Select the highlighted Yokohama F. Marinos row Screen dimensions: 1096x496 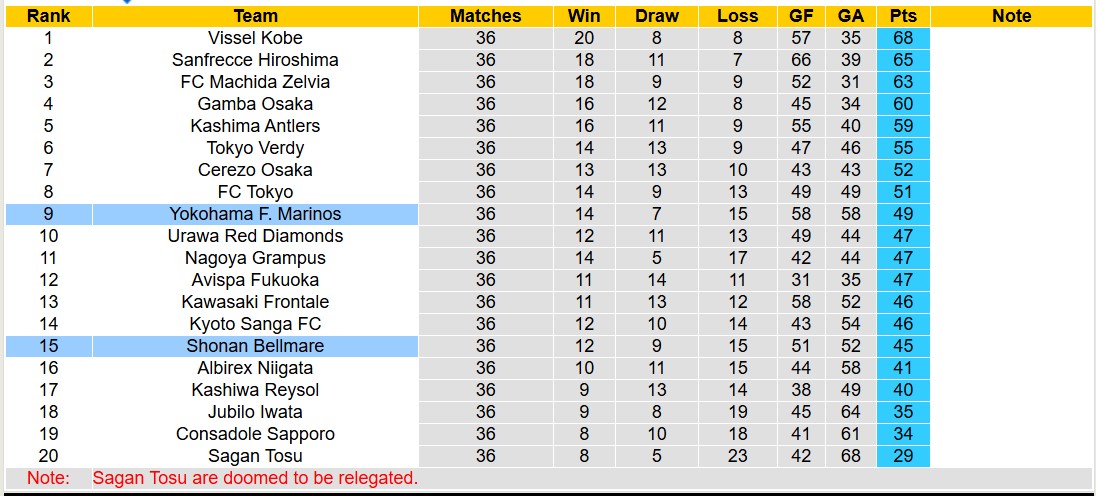(255, 214)
